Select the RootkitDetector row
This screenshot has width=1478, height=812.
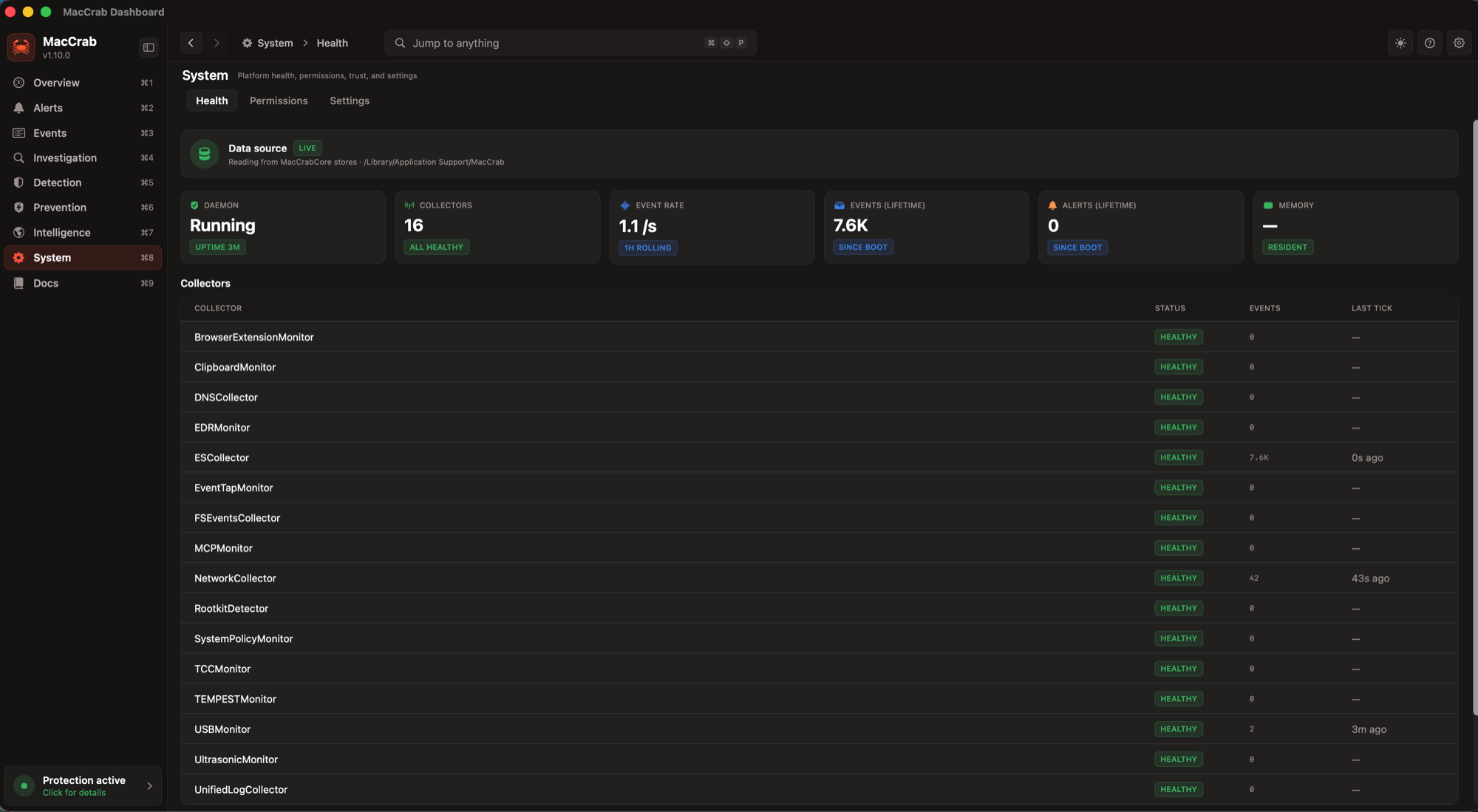pyautogui.click(x=819, y=609)
